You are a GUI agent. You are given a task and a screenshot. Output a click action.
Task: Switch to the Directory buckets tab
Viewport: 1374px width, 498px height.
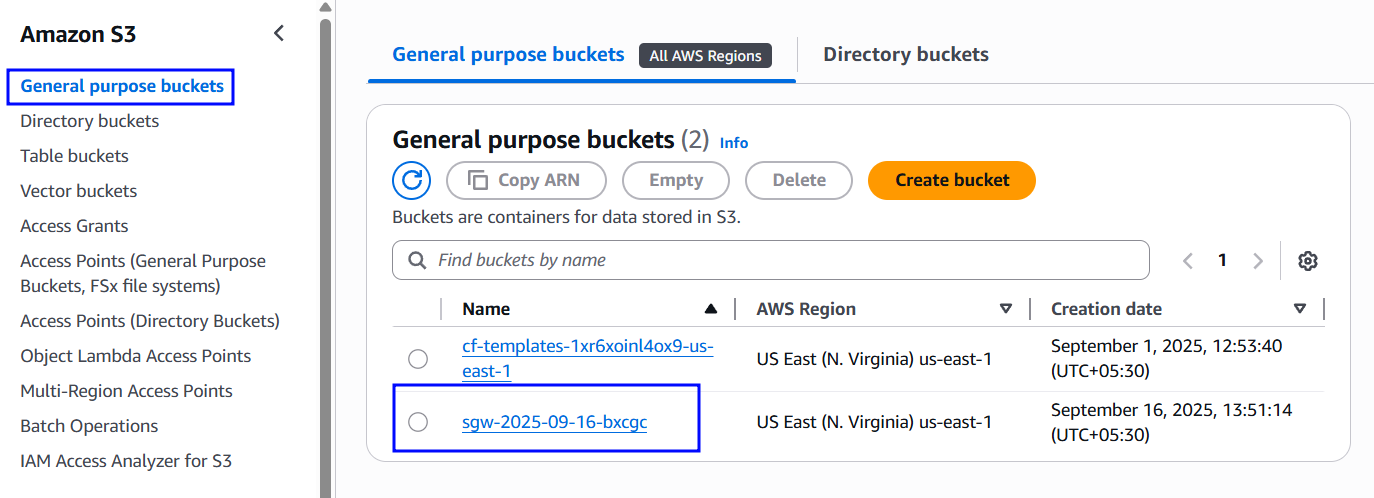(x=906, y=54)
